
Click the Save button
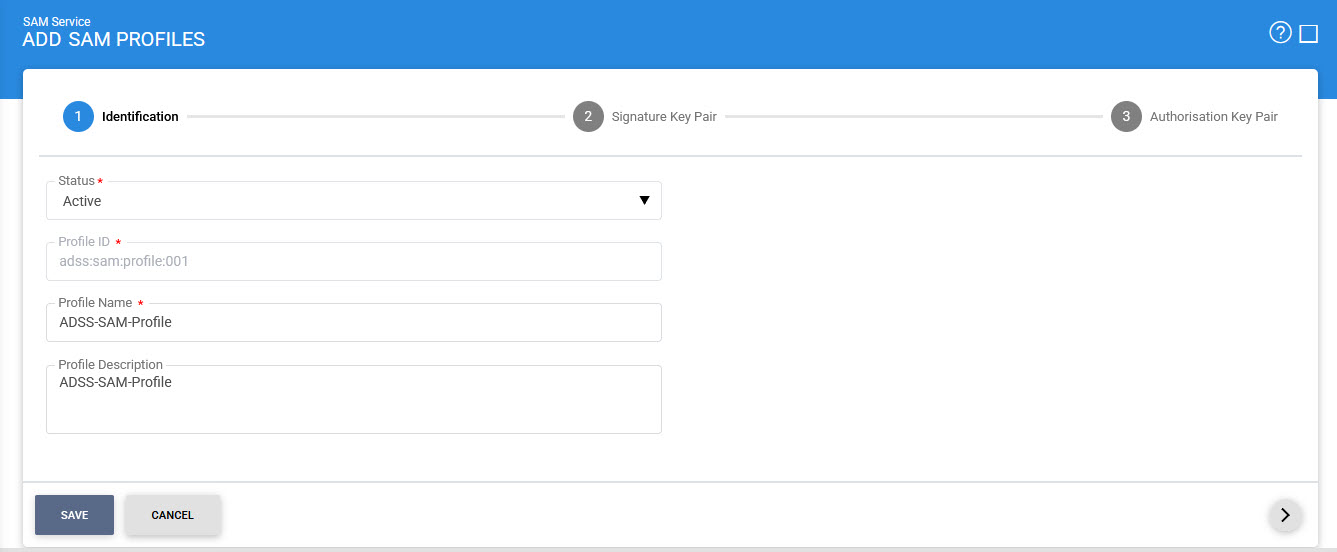tap(74, 515)
